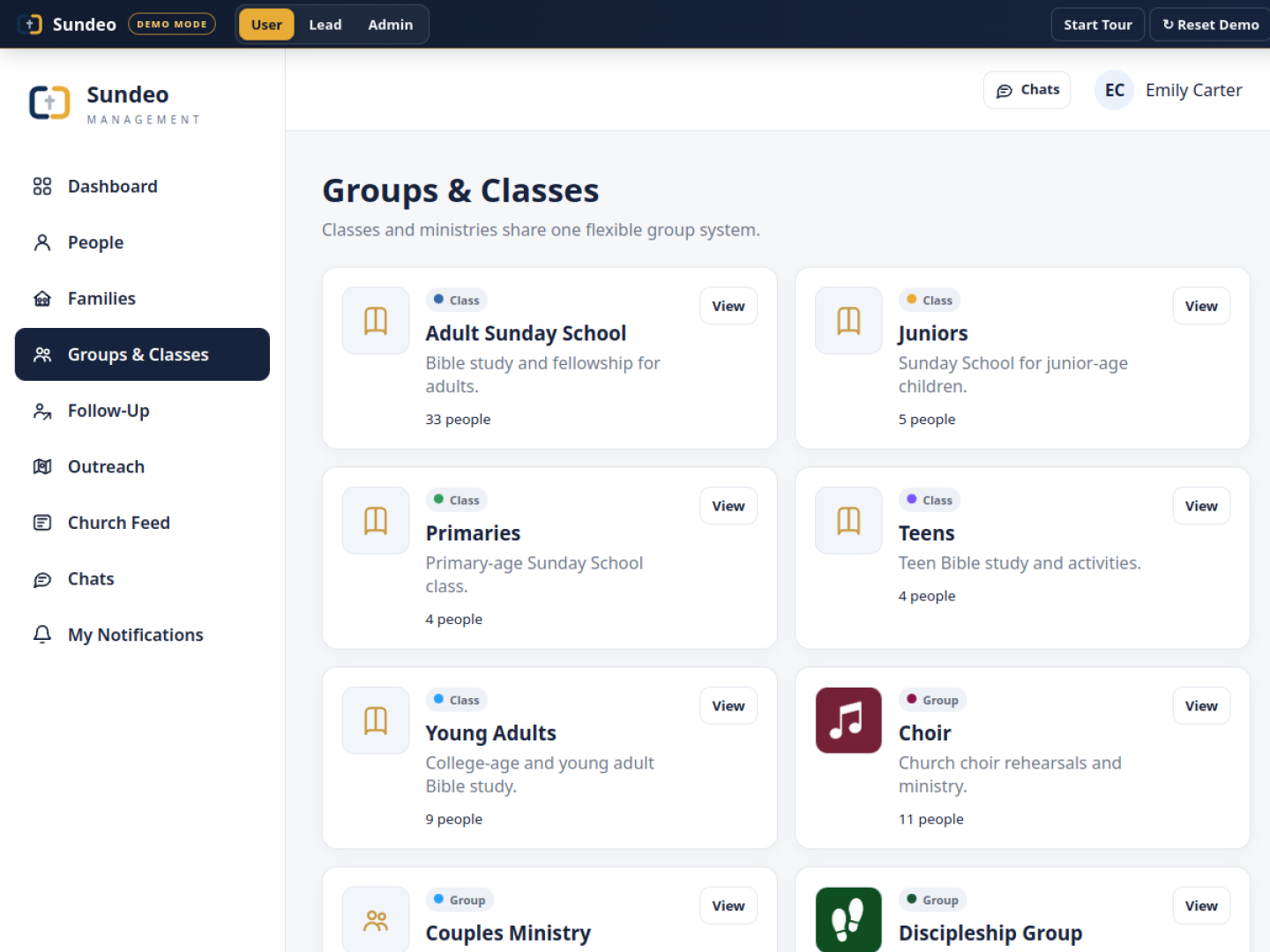Click the Start Tour button
This screenshot has height=952, width=1270.
coord(1097,25)
